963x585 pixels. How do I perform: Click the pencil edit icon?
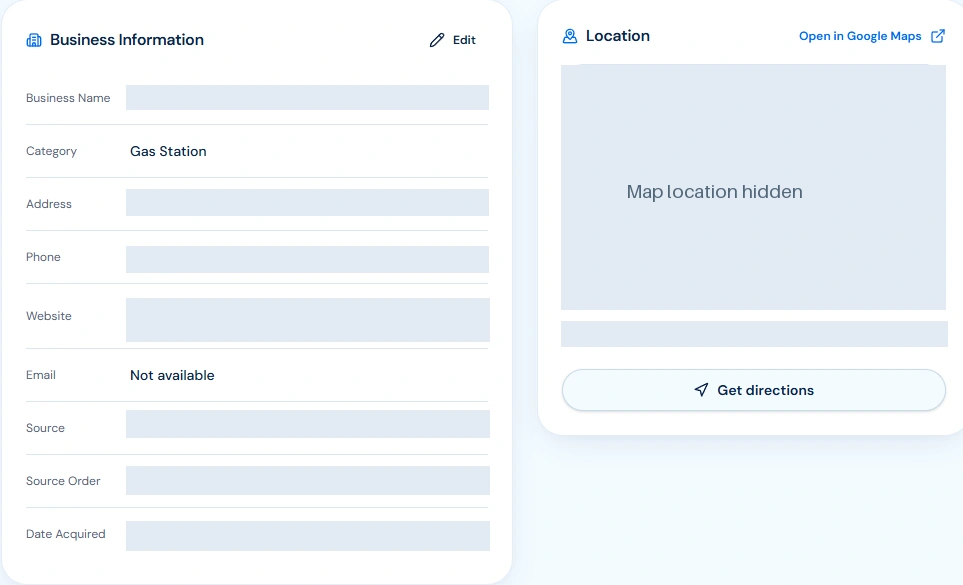coord(437,41)
